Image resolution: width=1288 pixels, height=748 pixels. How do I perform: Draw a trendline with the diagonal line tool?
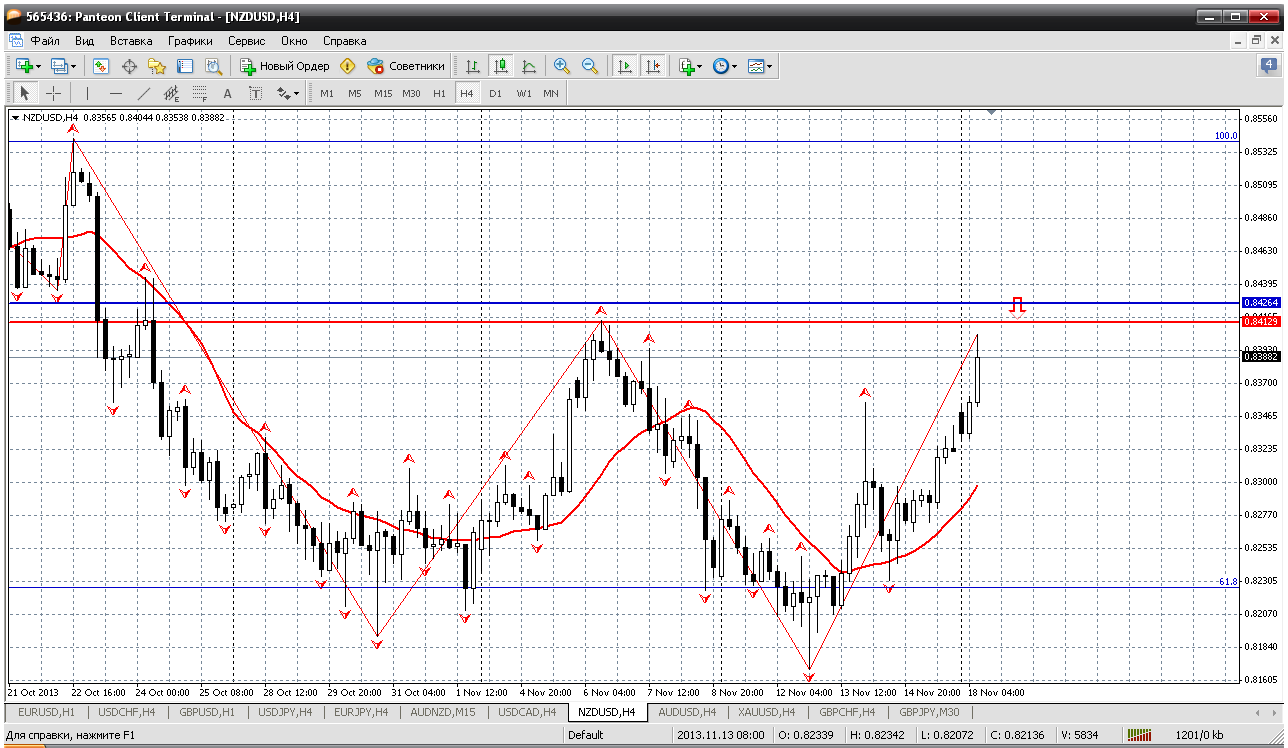[143, 93]
